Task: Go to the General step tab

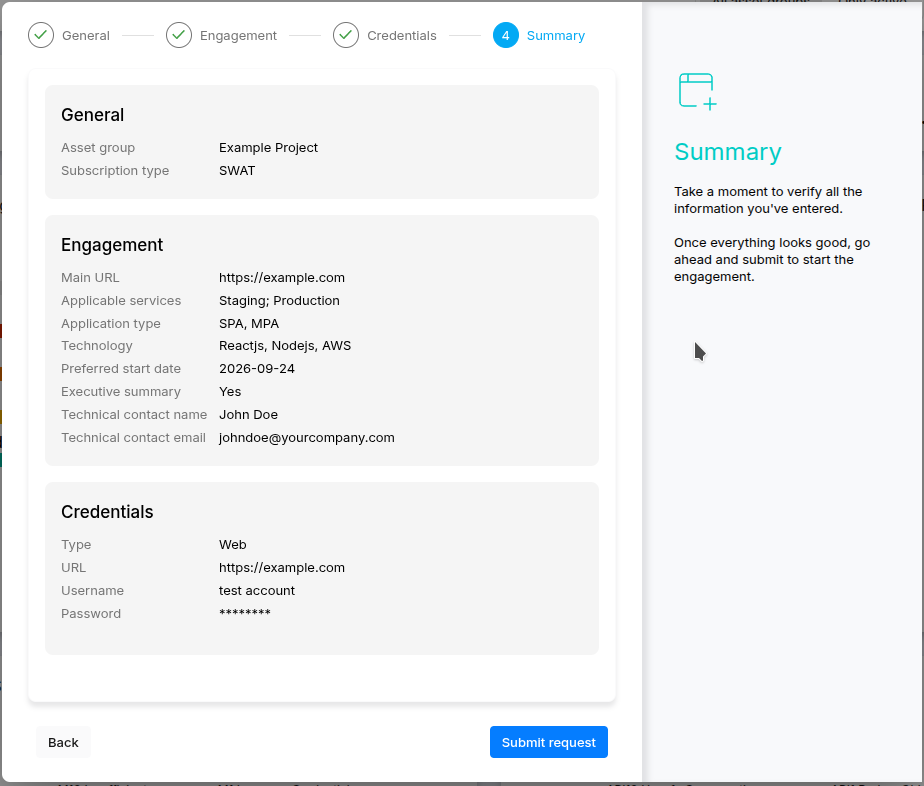Action: [x=86, y=36]
